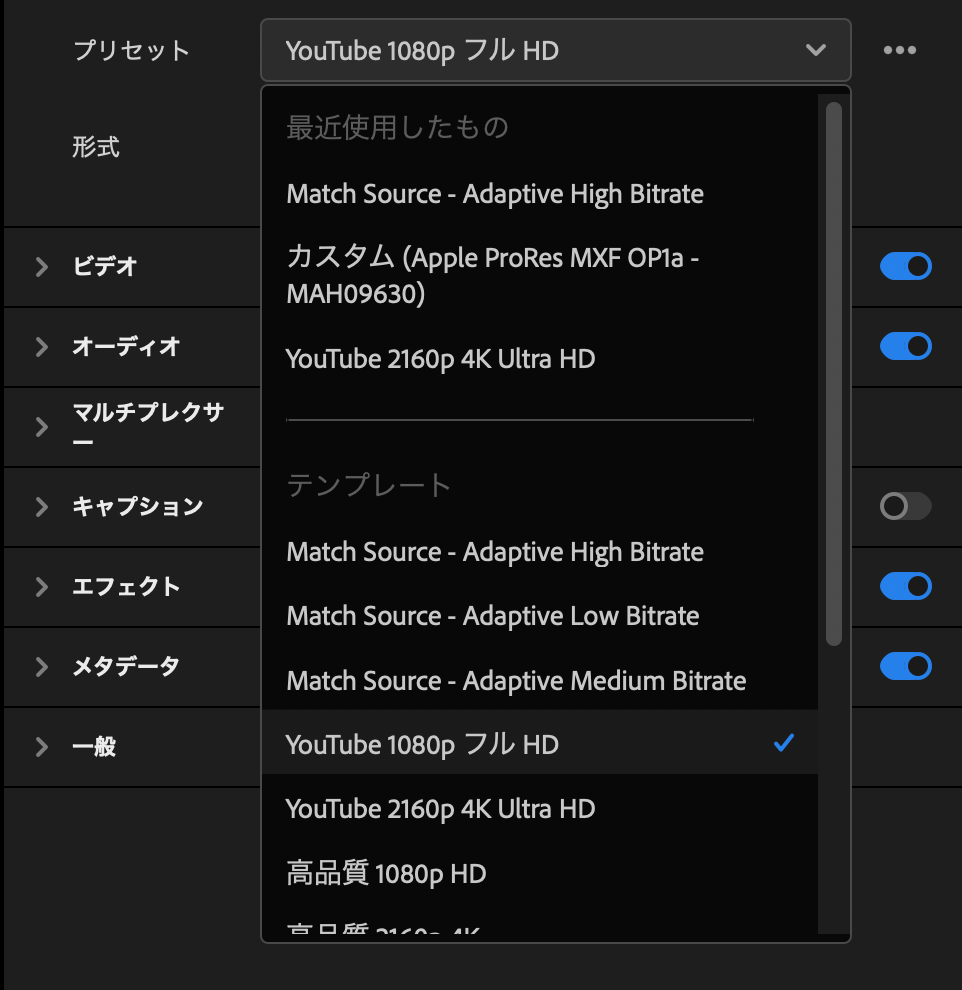The image size is (962, 990).
Task: Expand the 一般 section
Action: (42, 747)
